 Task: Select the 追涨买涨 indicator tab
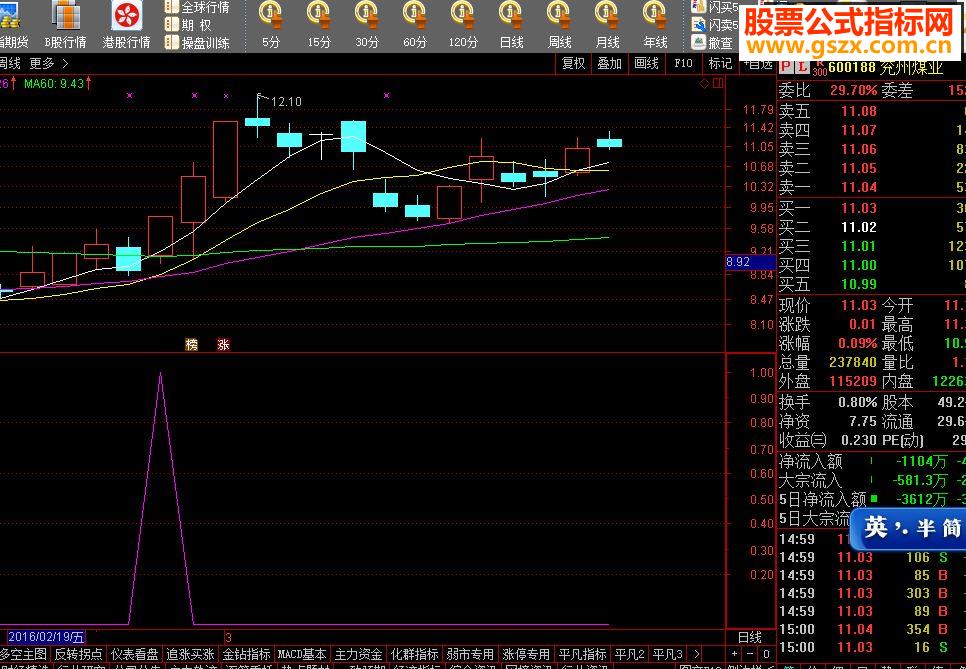[x=190, y=654]
